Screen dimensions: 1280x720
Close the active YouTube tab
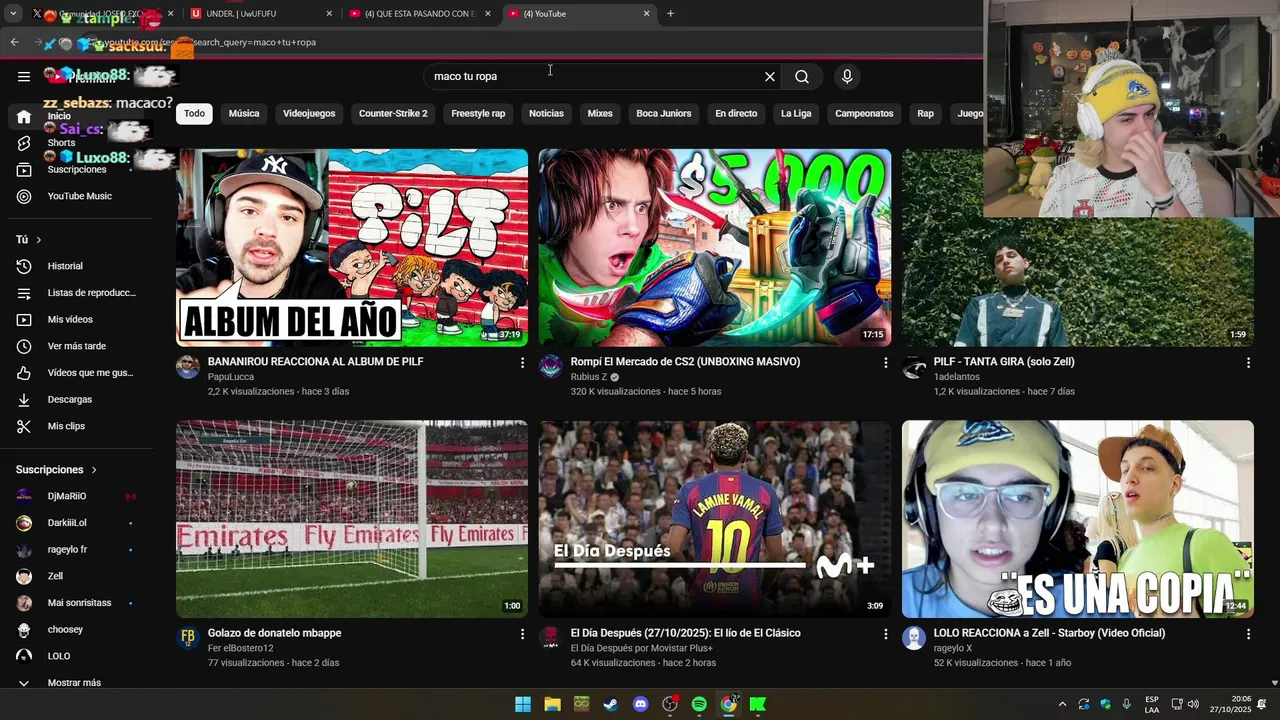(646, 13)
